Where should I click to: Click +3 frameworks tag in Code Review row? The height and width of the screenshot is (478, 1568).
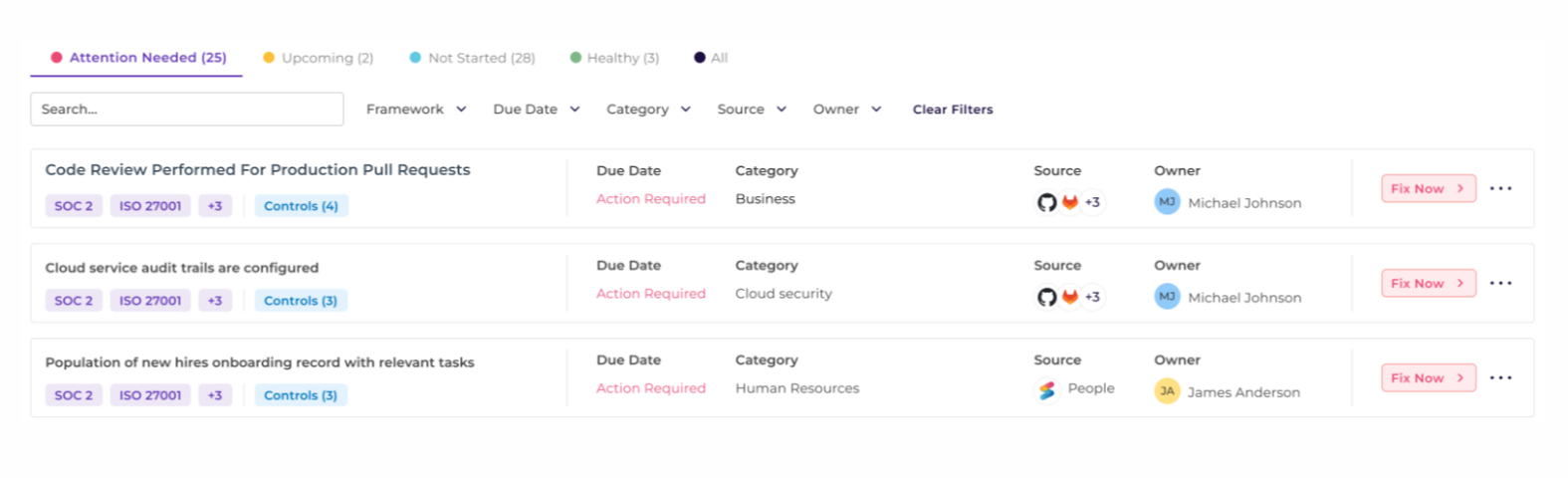click(215, 206)
